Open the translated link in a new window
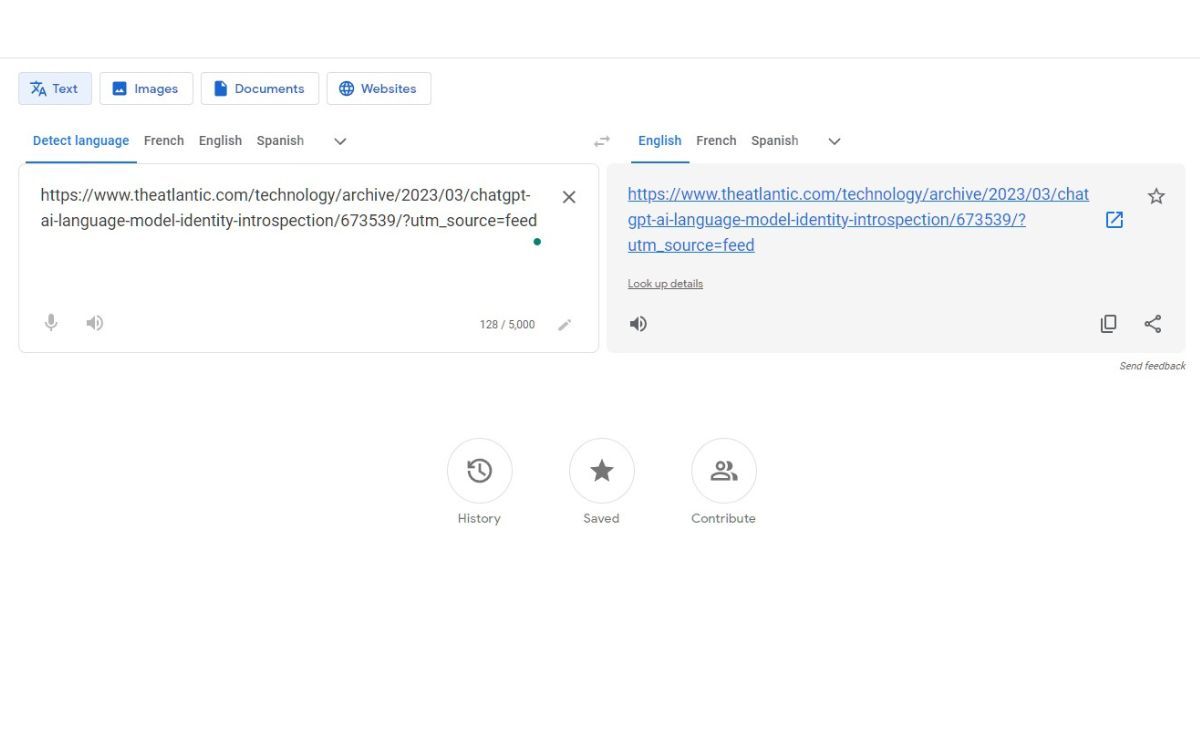The image size is (1200, 750). pos(1114,219)
